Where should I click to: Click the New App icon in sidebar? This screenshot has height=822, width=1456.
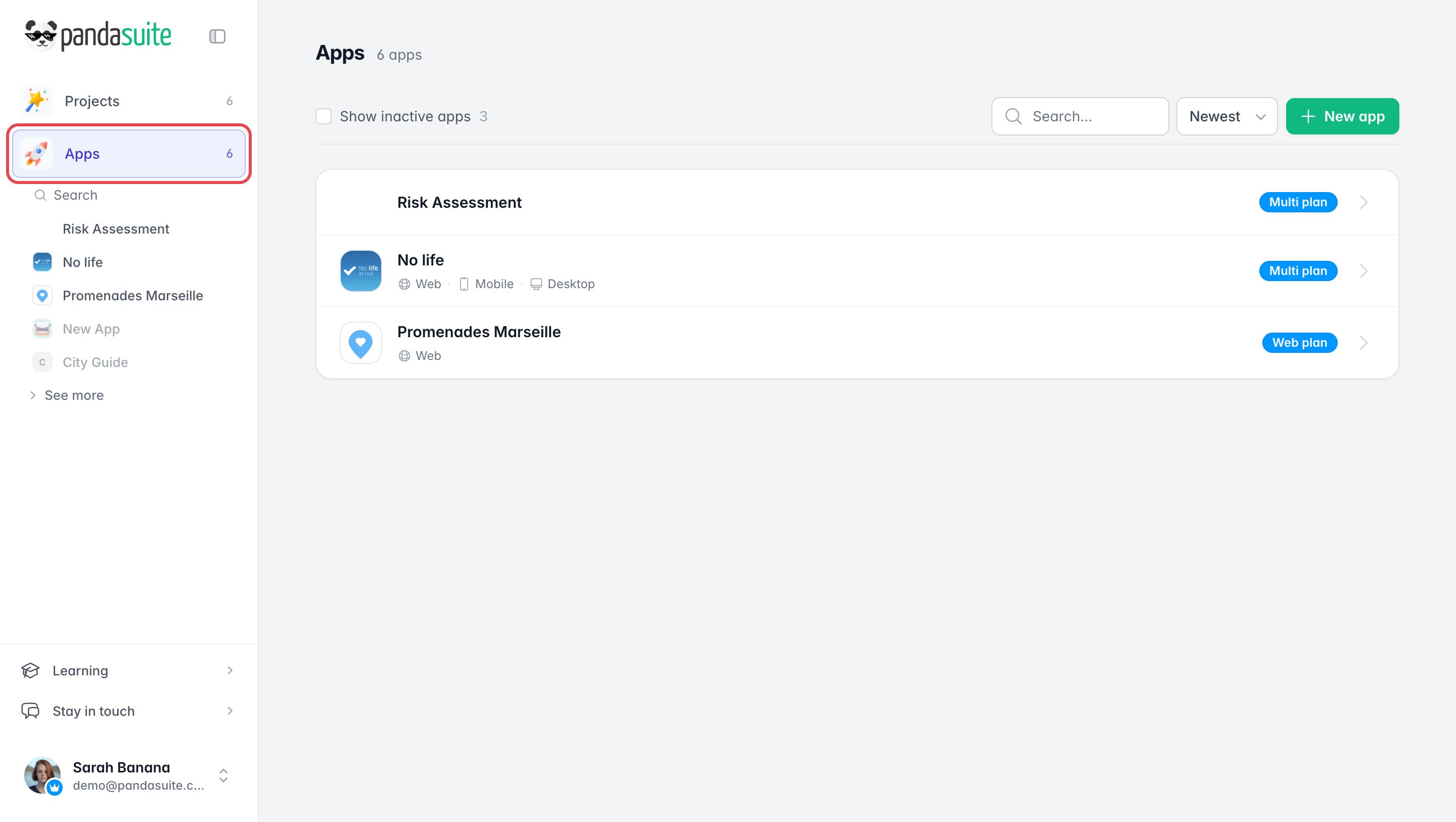pos(42,329)
